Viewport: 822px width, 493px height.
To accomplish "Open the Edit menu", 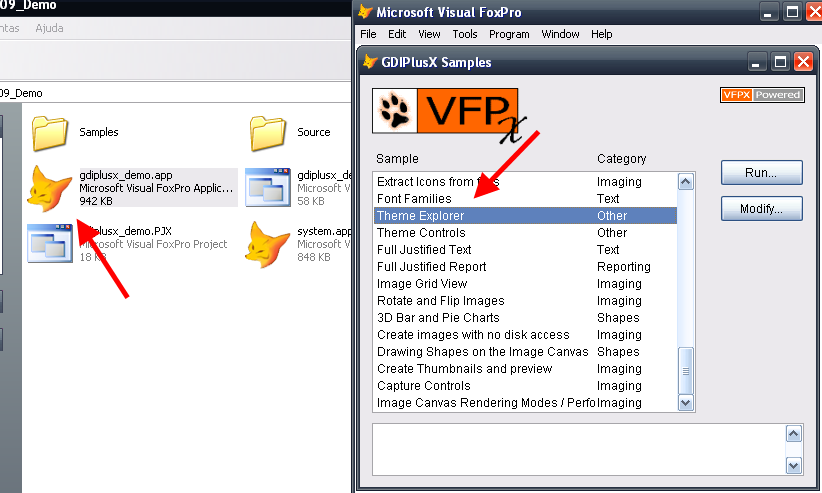I will (397, 34).
